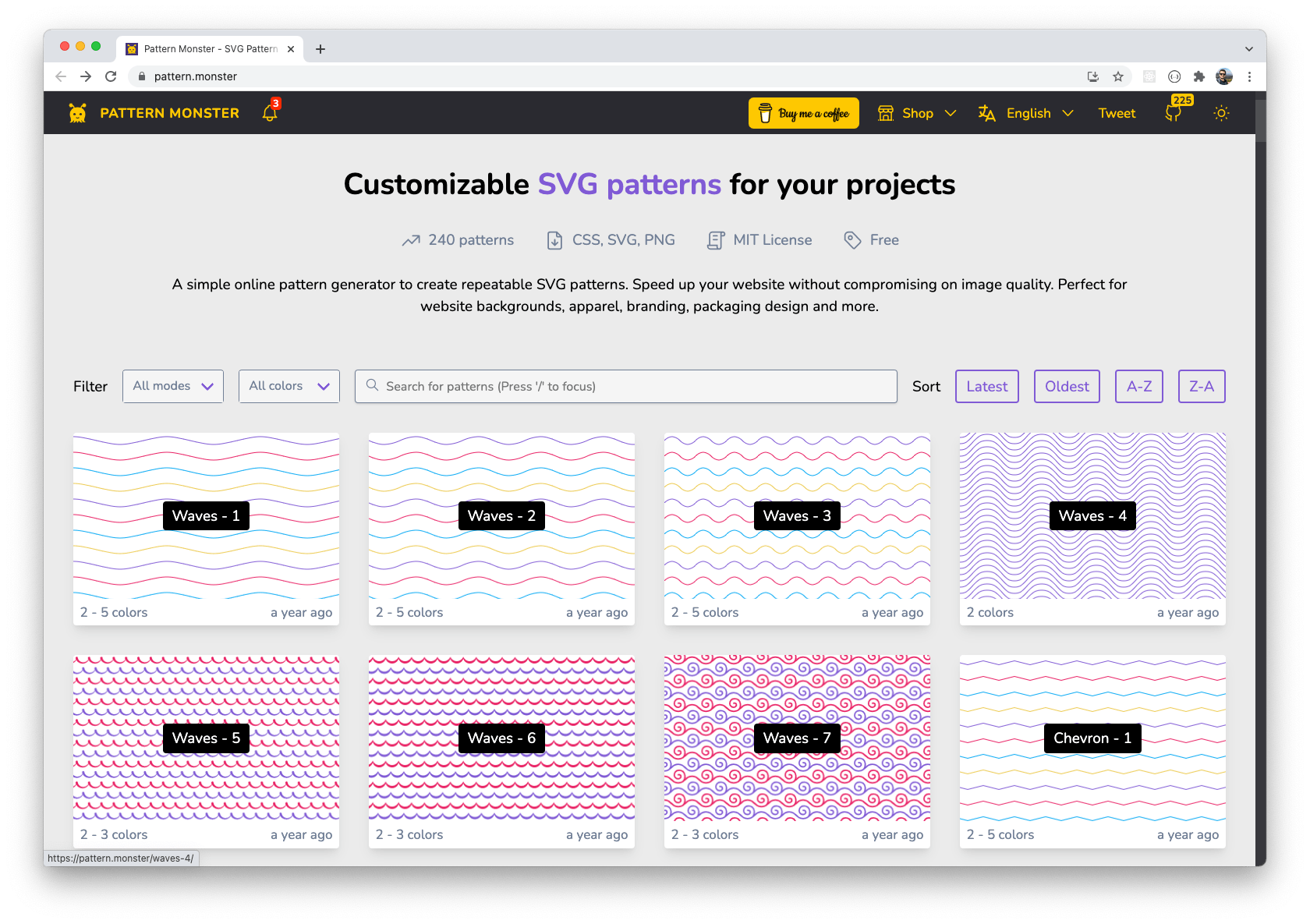
Task: Close the Pattern Monster browser tab
Action: (291, 49)
